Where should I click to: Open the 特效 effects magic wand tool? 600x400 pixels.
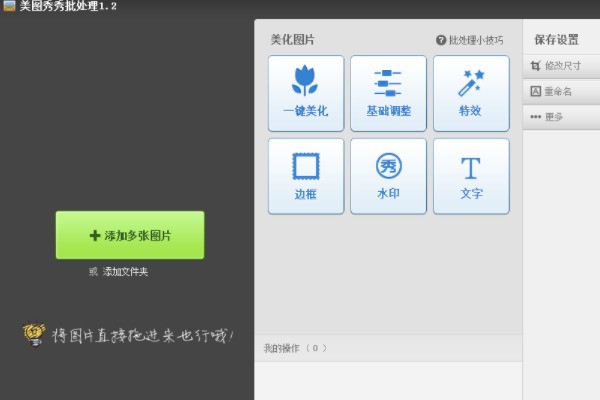click(x=471, y=93)
